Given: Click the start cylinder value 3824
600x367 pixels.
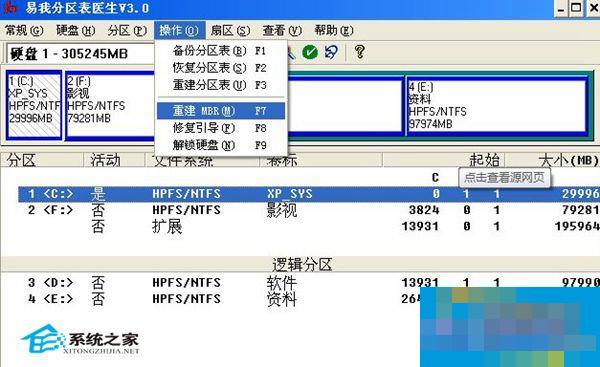Looking at the screenshot, I should coord(424,210).
